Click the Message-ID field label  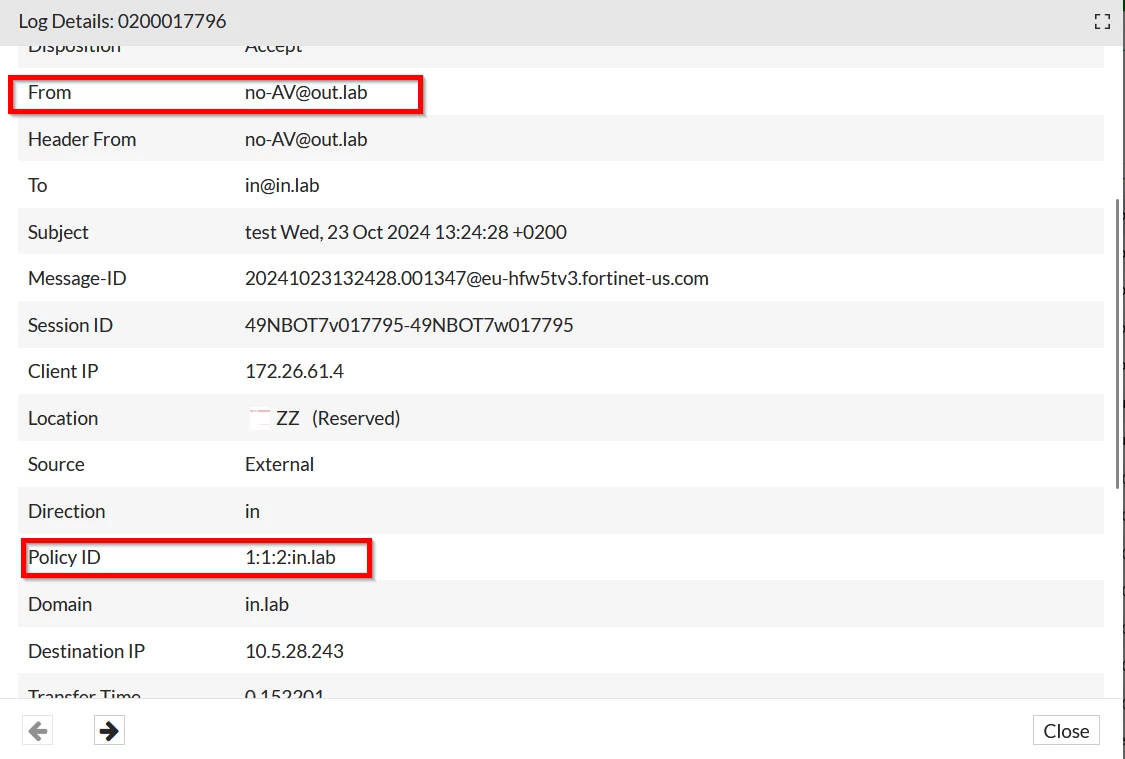(x=77, y=278)
